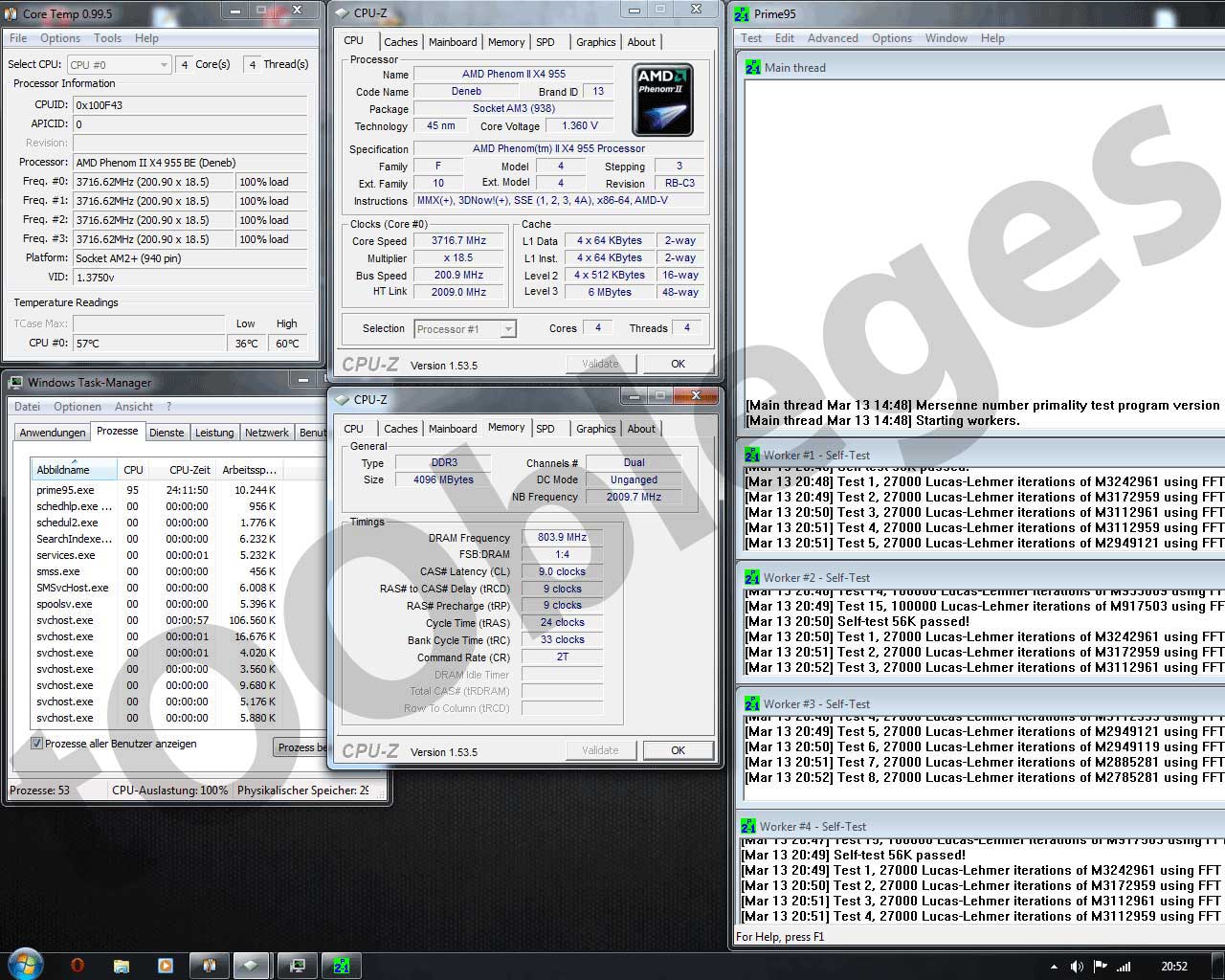Click the network signal tray icon

pos(1124,967)
